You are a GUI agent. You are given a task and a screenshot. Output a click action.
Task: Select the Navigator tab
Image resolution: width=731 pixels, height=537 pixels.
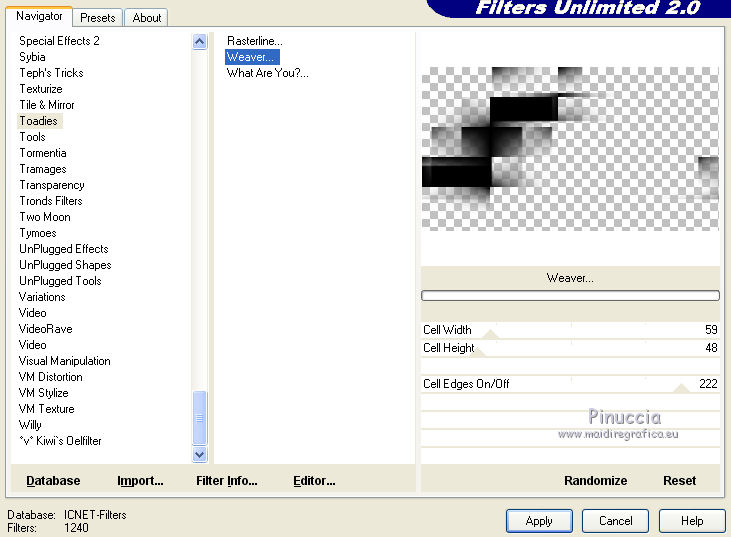[x=39, y=16]
